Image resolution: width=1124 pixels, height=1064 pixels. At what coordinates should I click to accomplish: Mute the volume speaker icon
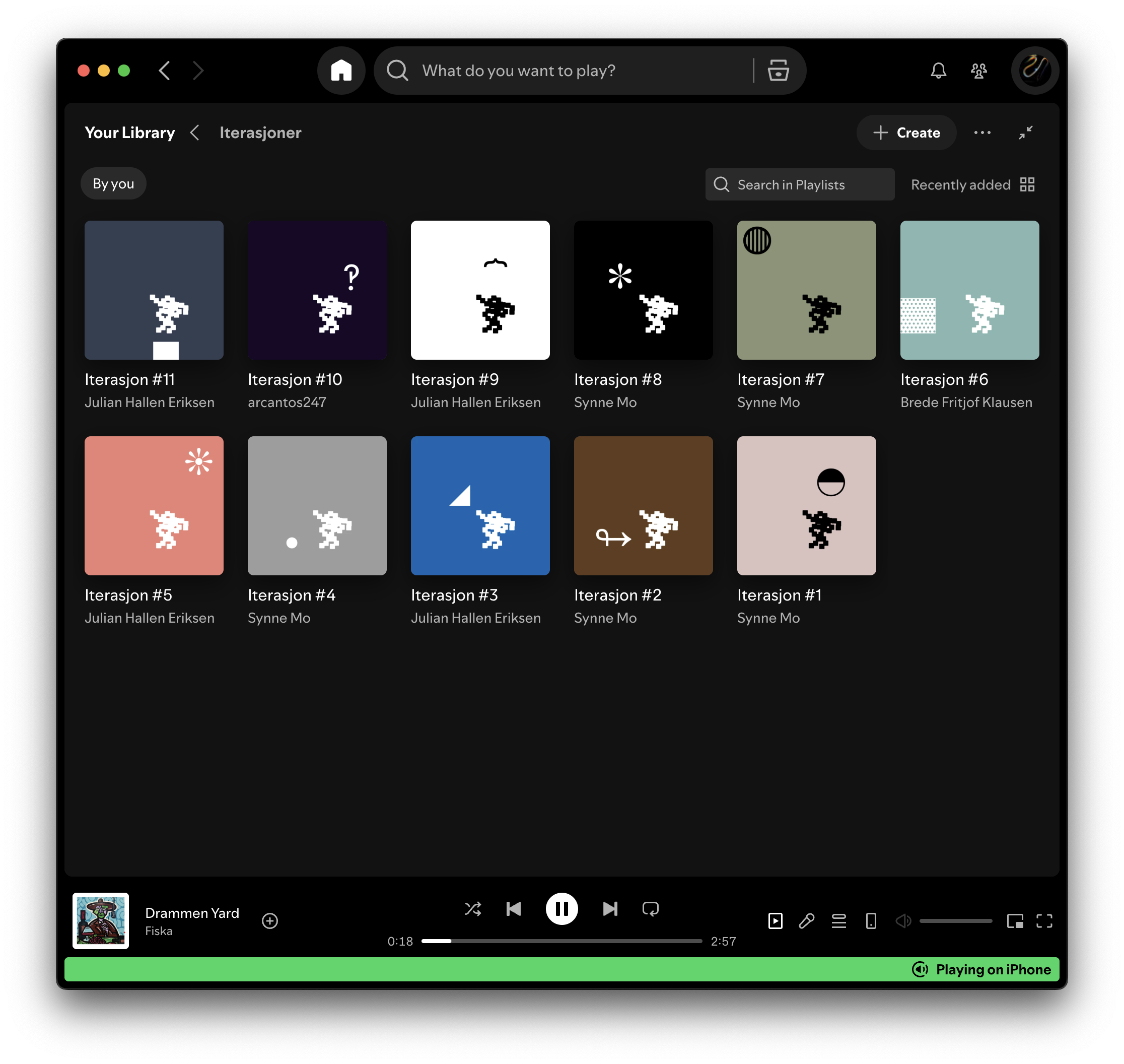903,920
